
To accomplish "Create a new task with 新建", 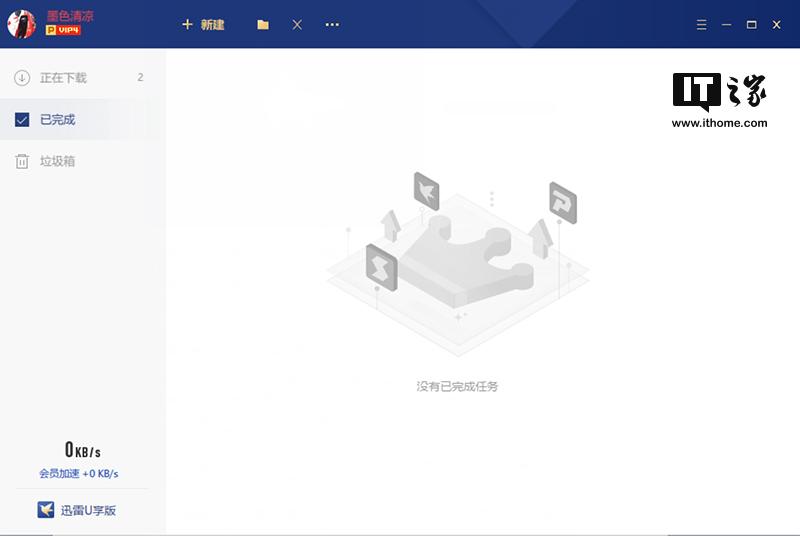I will click(x=203, y=24).
